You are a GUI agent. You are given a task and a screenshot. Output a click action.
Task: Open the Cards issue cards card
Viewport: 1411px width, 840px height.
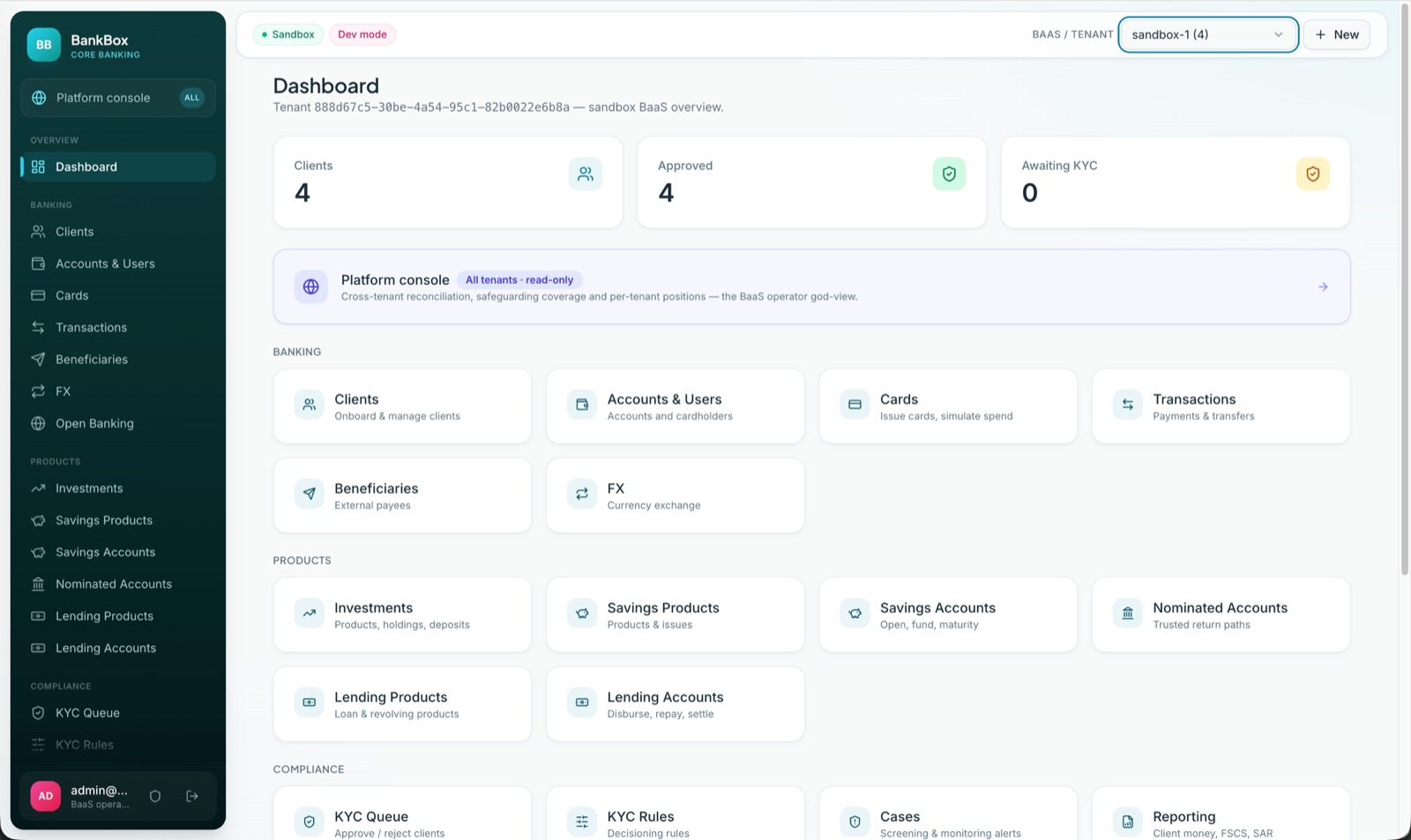coord(948,406)
